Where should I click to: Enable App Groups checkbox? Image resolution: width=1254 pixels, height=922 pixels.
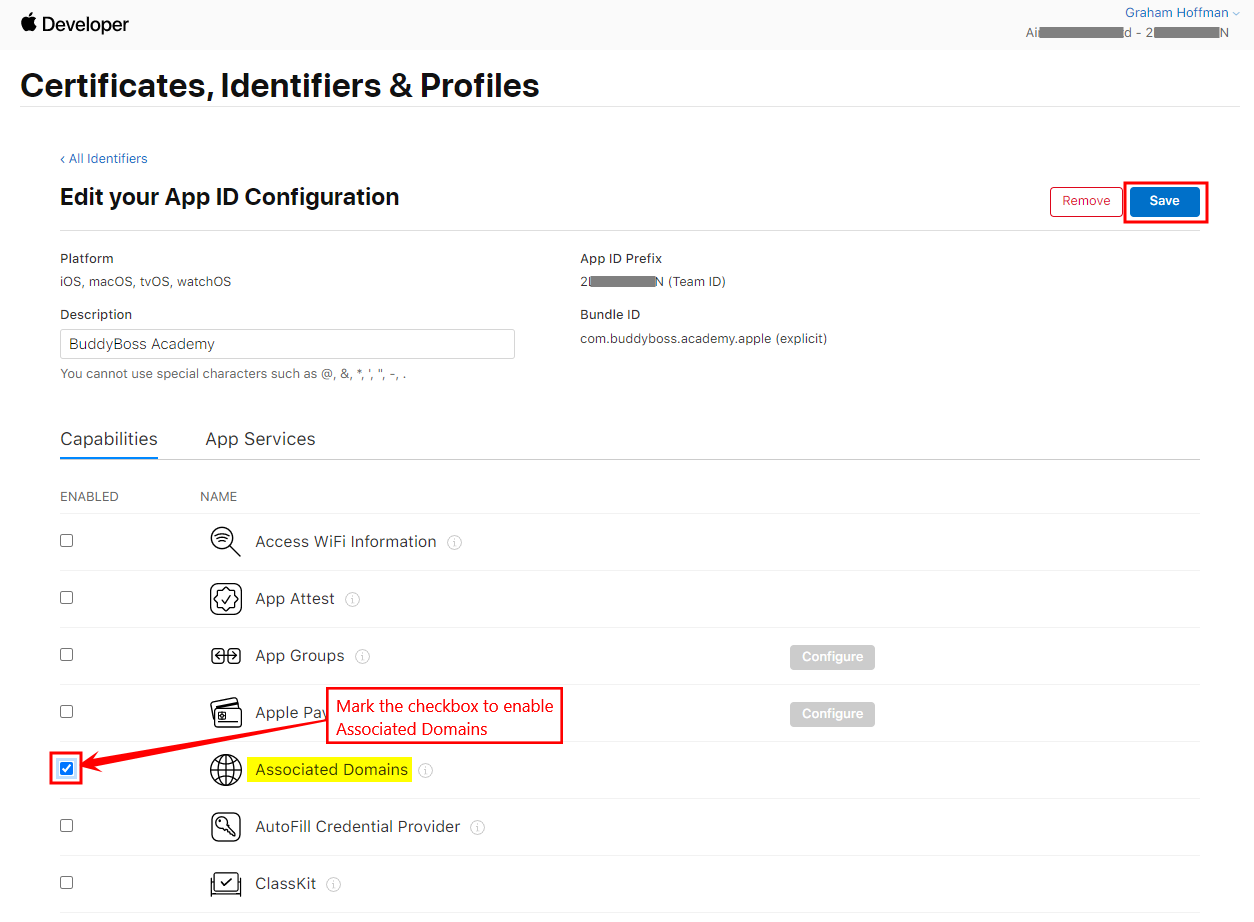click(66, 654)
